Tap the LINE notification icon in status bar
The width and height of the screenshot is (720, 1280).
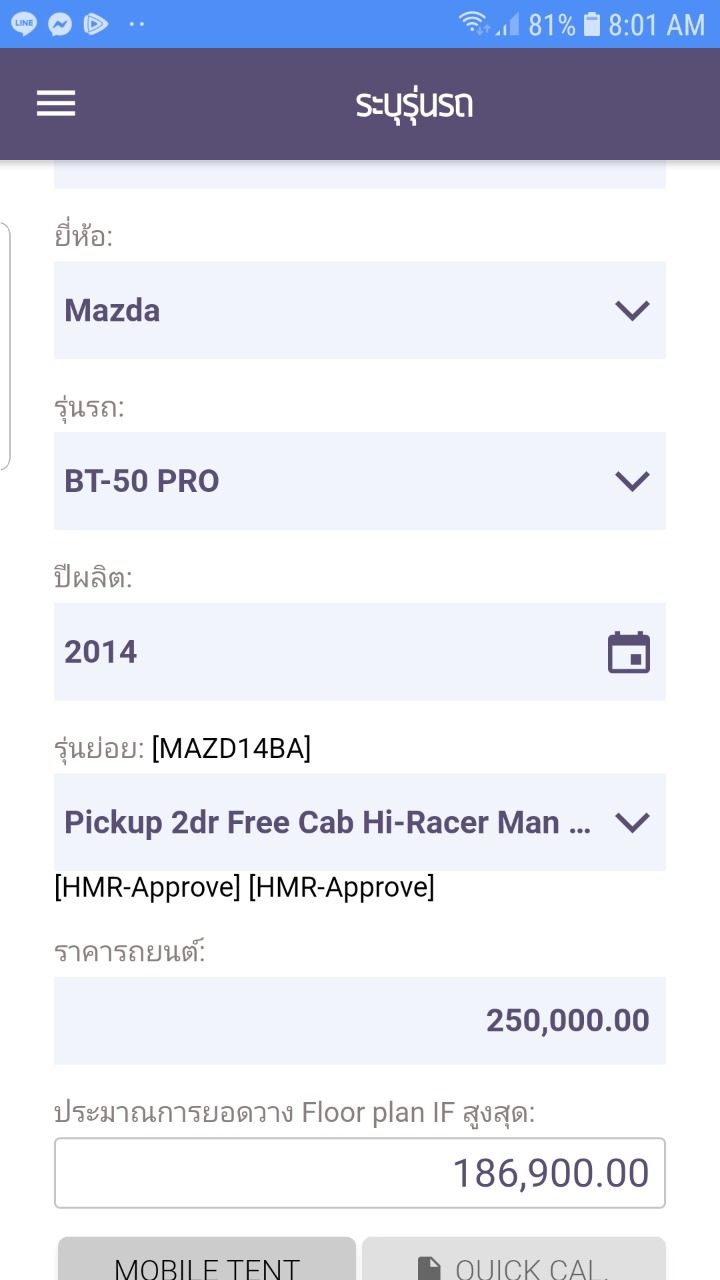[x=24, y=24]
